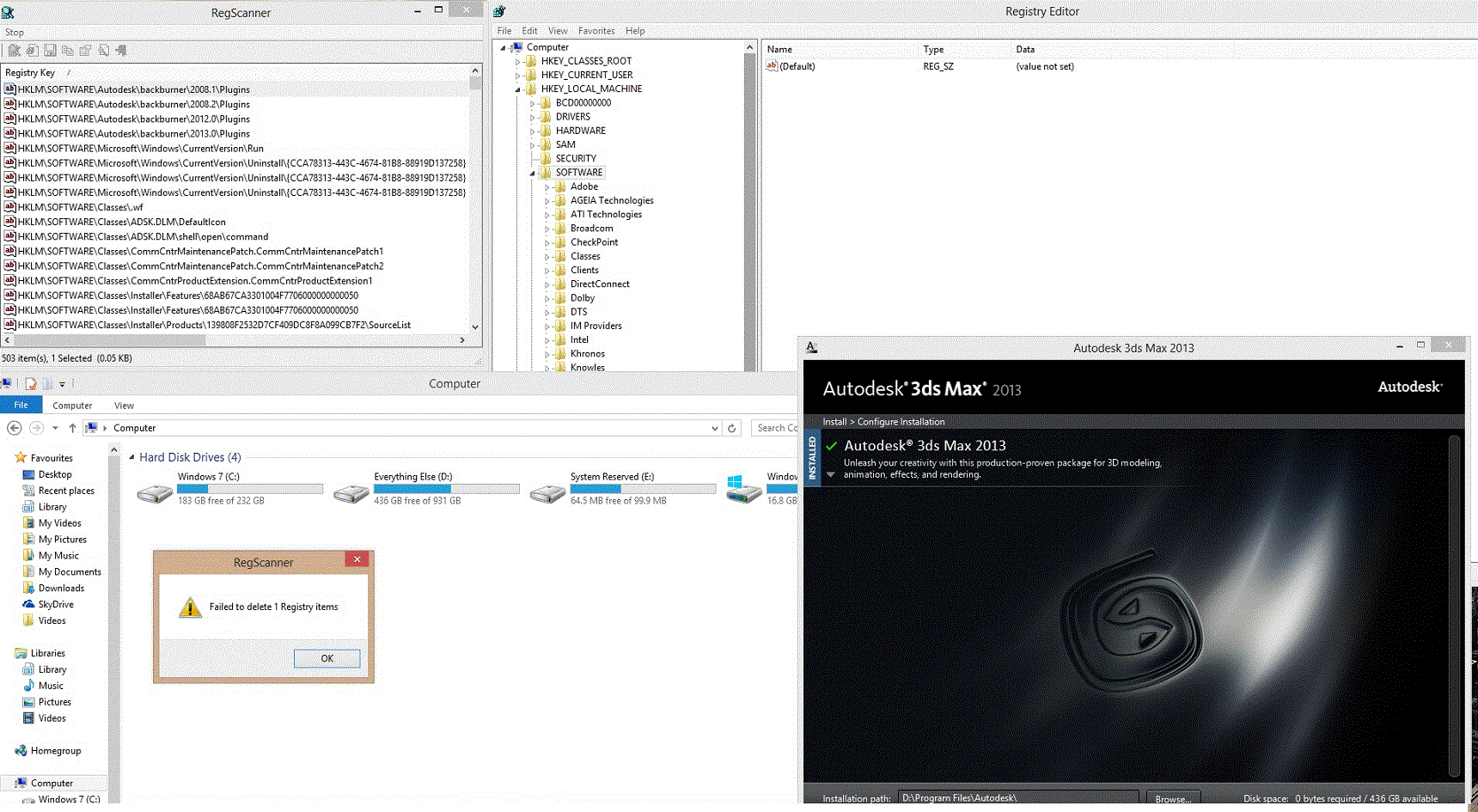
Task: Click the exit icon in RegScanner toolbar
Action: tap(121, 51)
